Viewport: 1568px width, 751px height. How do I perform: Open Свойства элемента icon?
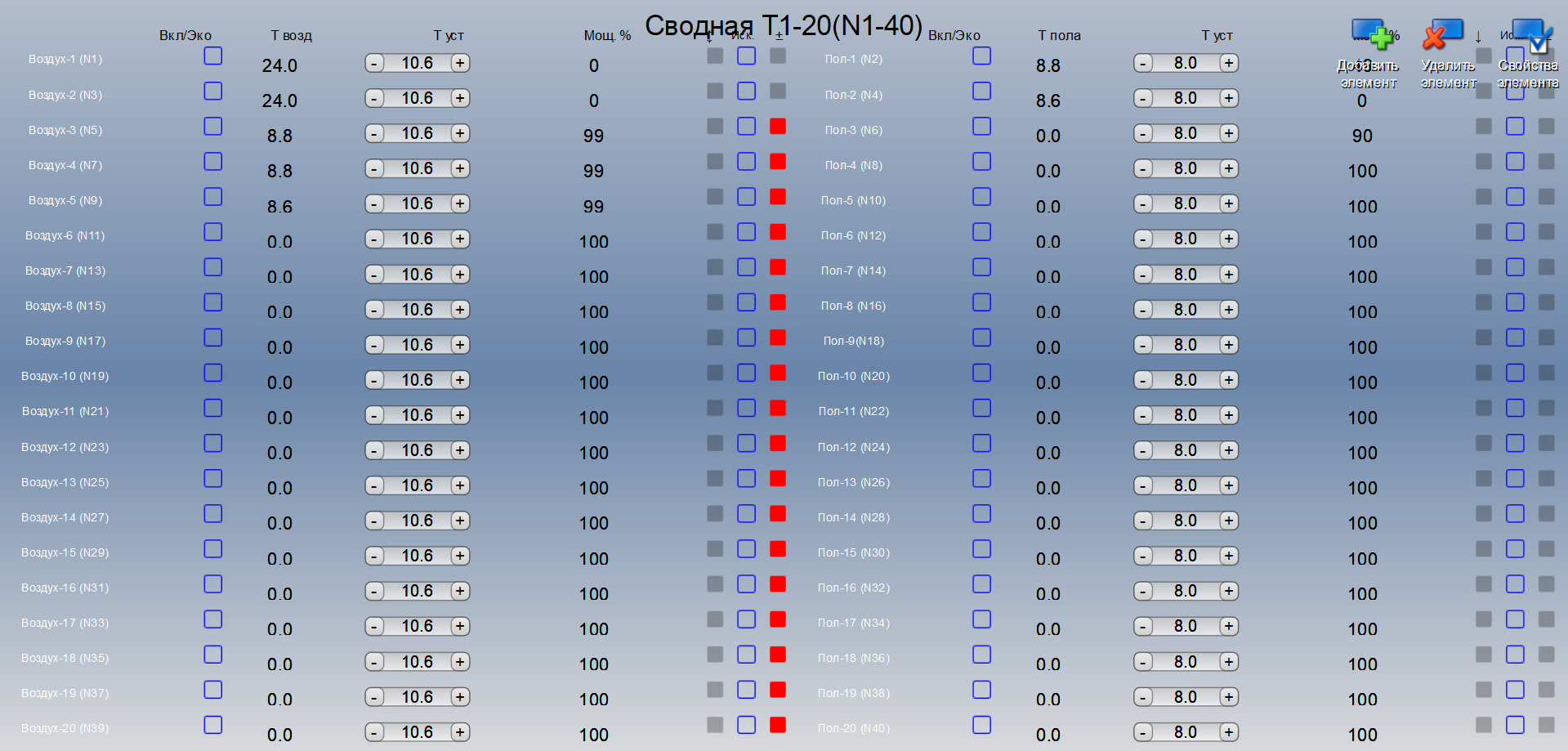[x=1528, y=37]
